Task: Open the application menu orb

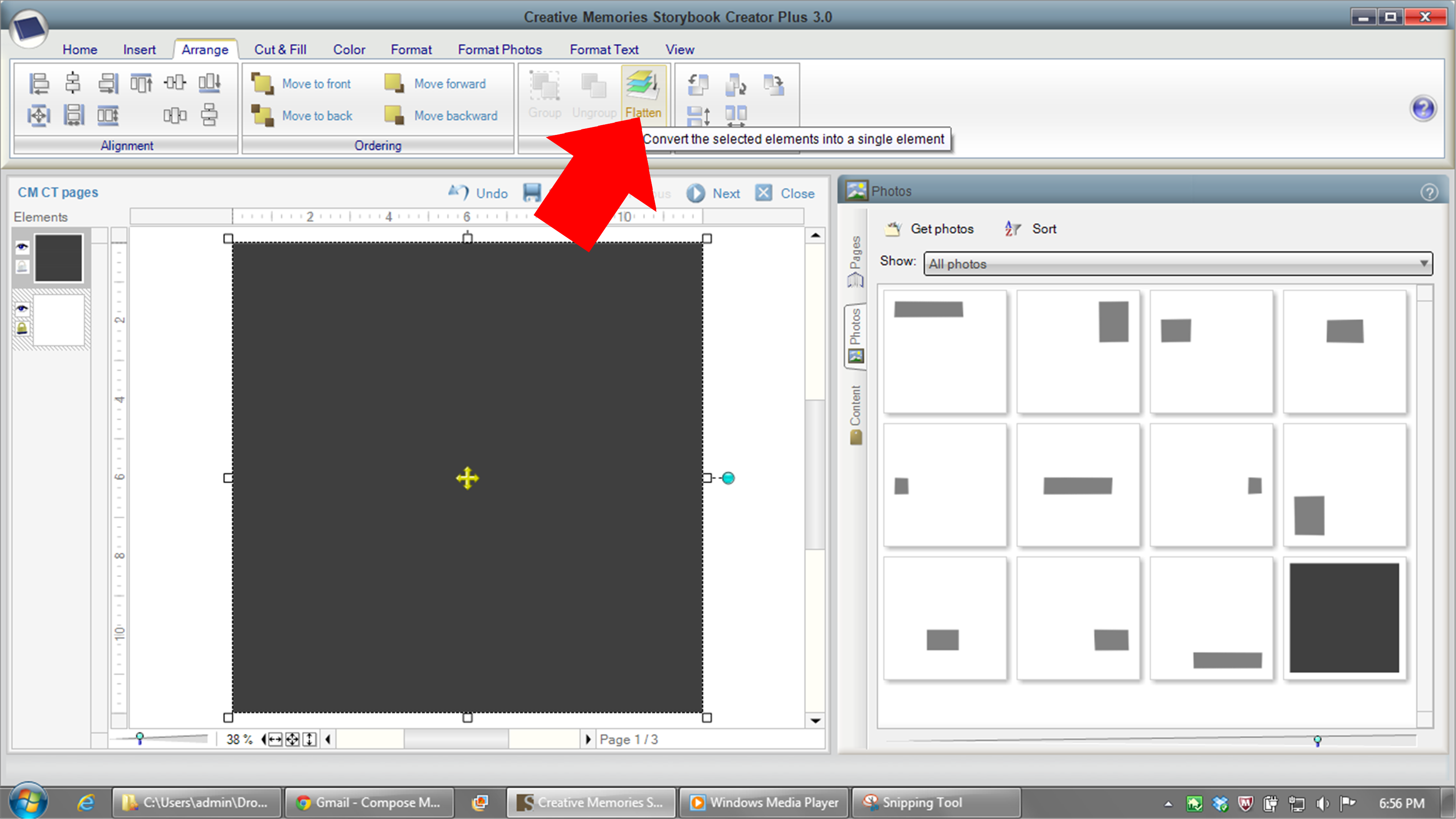Action: pyautogui.click(x=28, y=28)
